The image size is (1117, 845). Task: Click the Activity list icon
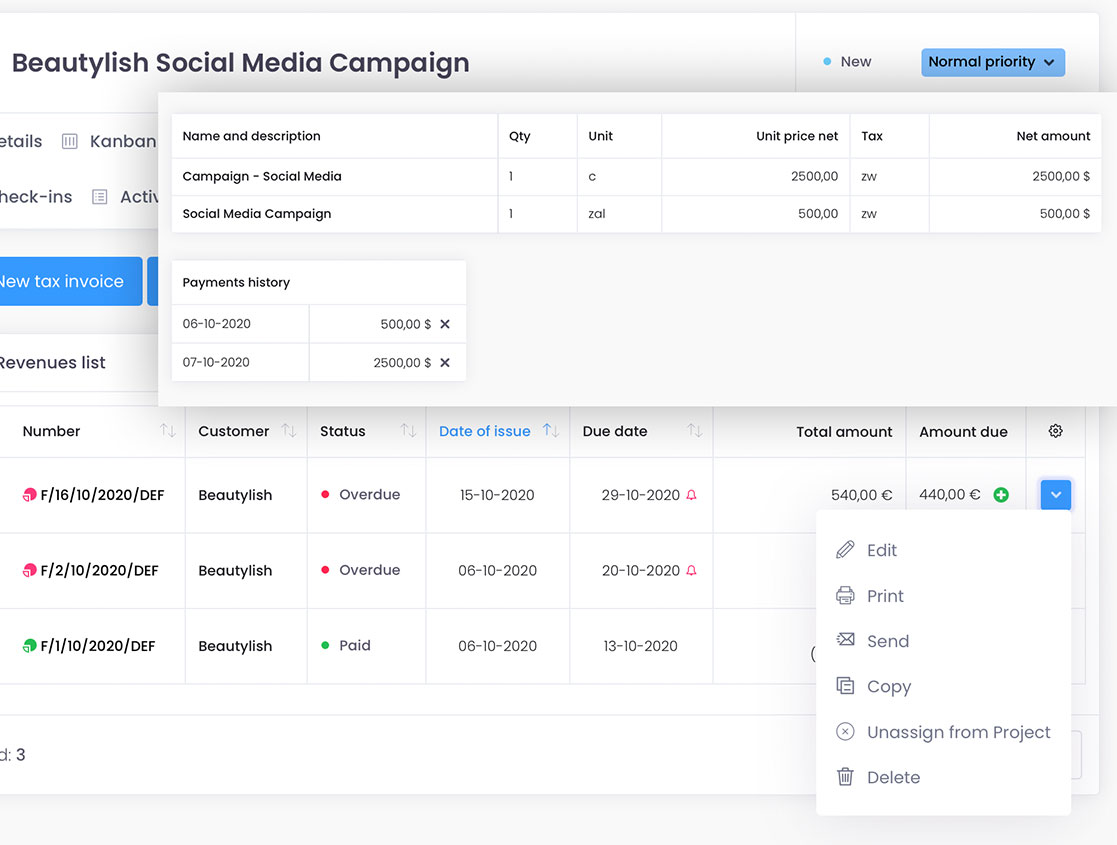[100, 197]
